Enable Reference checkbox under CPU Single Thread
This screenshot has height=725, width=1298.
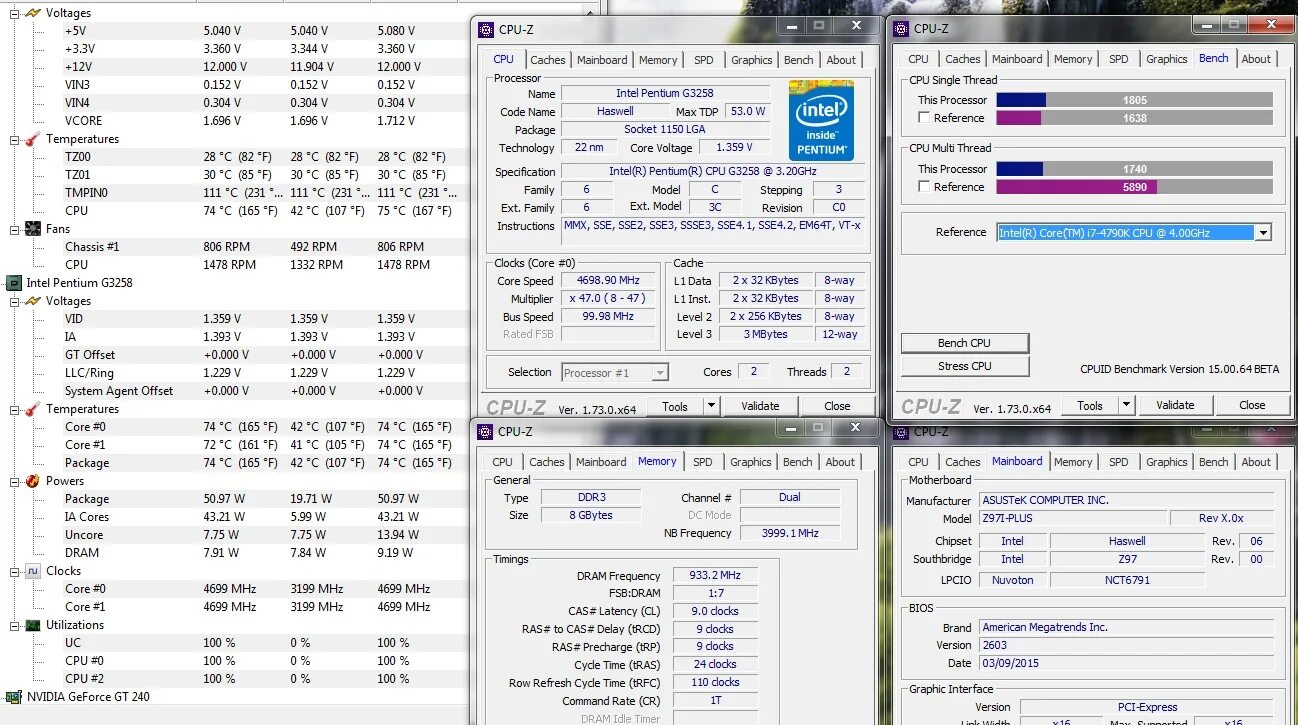[x=924, y=117]
